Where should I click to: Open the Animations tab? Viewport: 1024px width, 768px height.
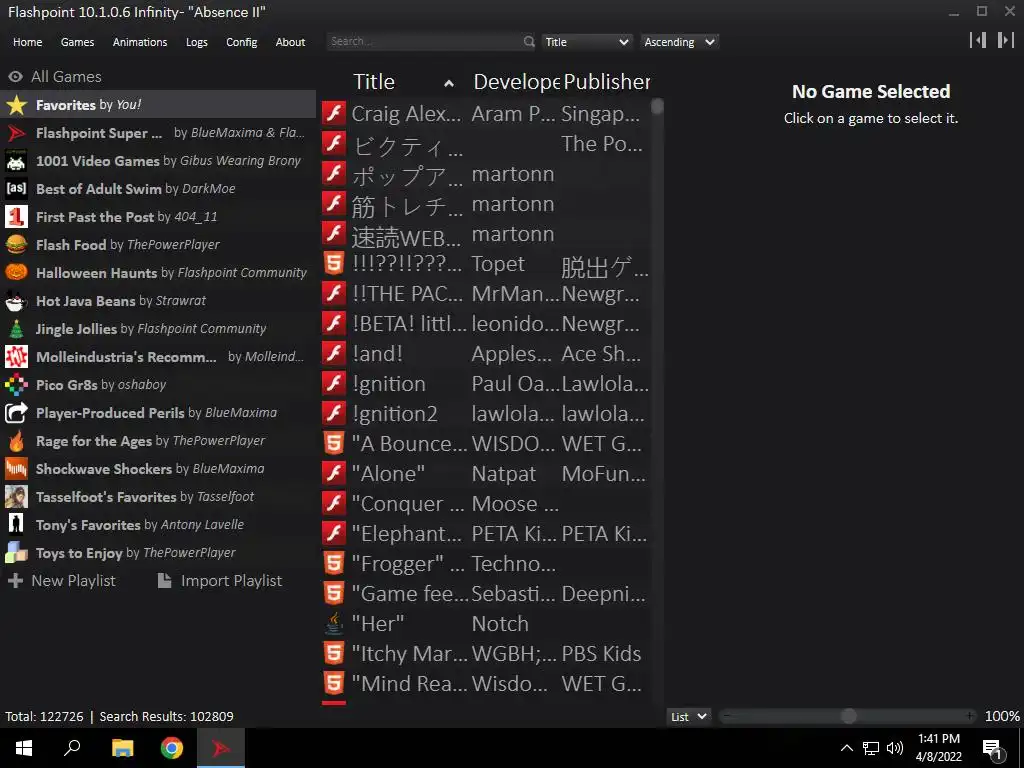click(140, 42)
